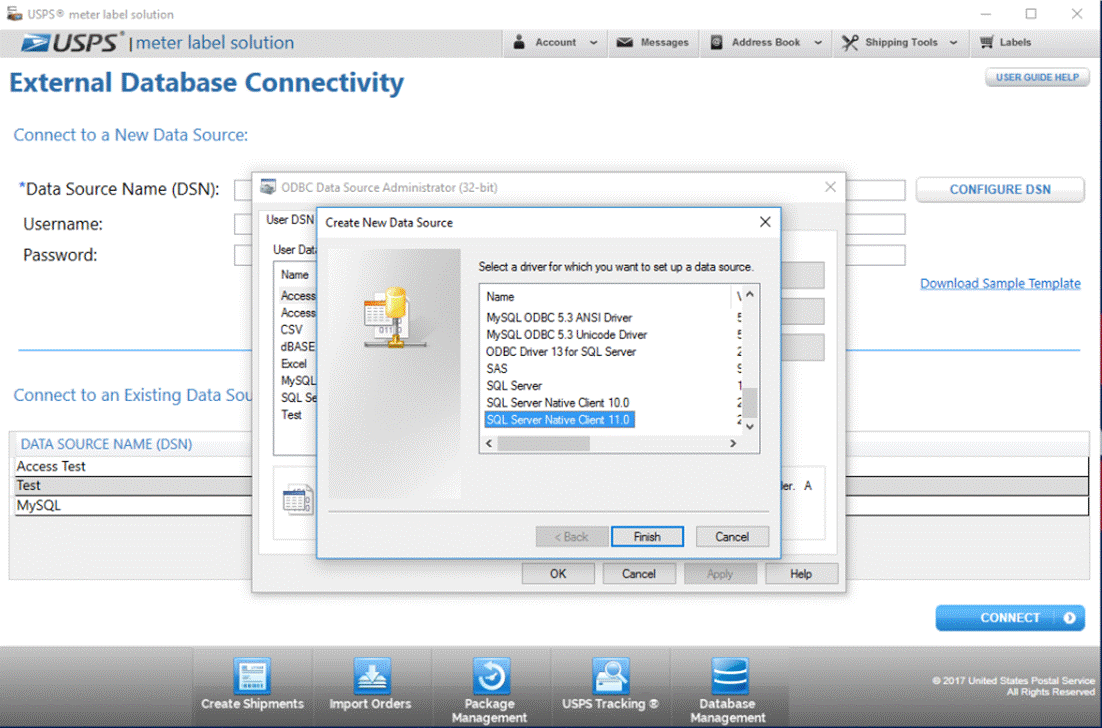Click driver list scroll up arrow
Viewport: 1102px width, 728px height.
pyautogui.click(x=751, y=294)
